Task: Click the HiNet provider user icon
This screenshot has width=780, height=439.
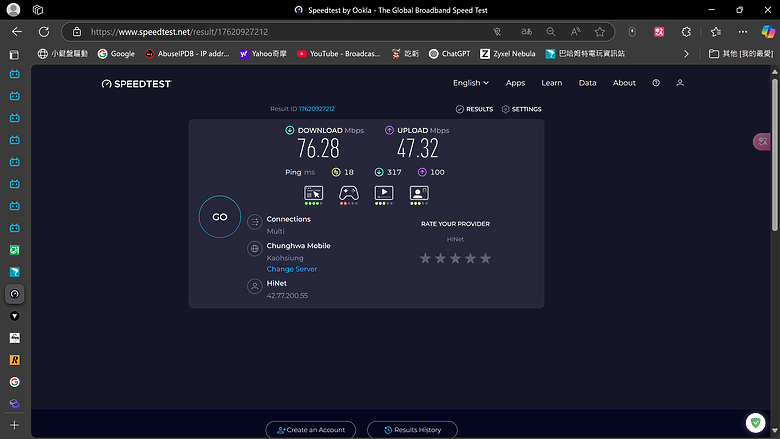Action: tap(255, 286)
